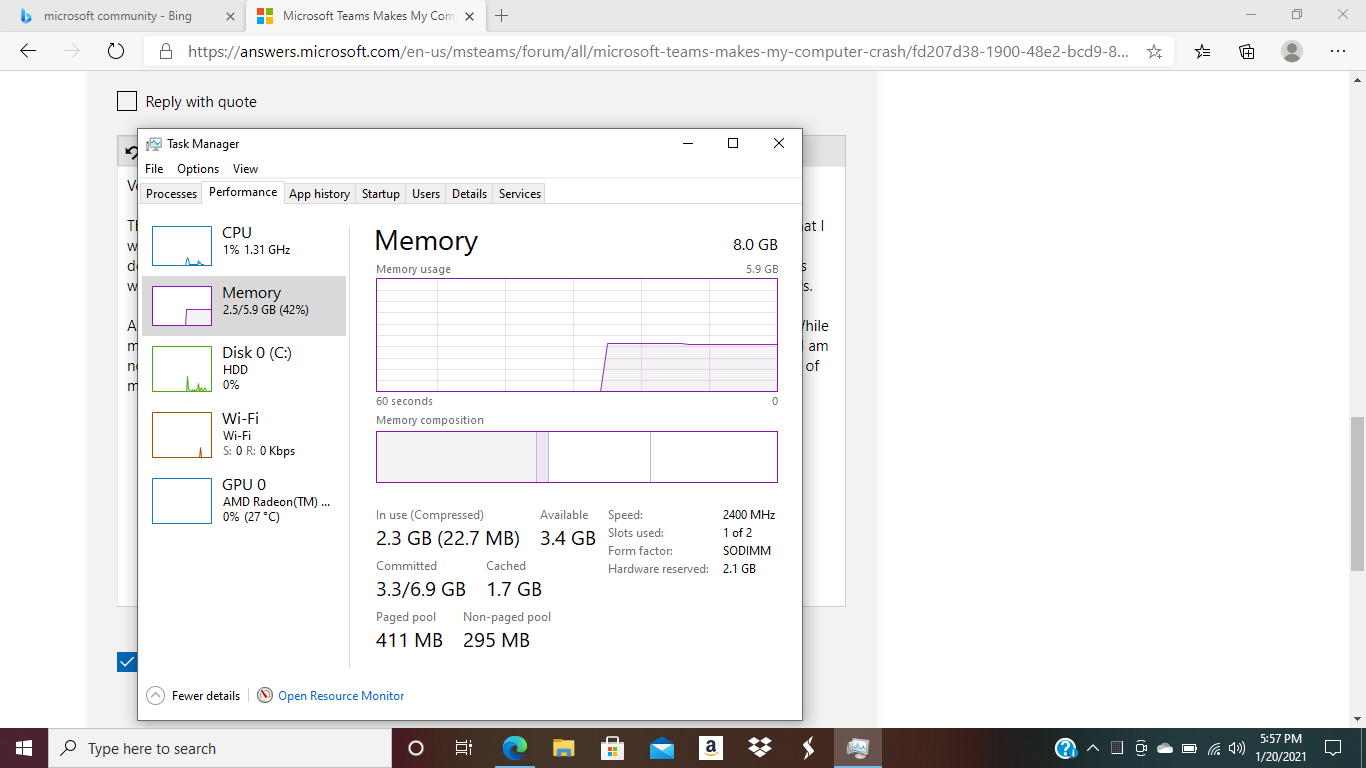Open Cortana circle on taskbar
Screen dimensions: 1366x768
click(416, 748)
